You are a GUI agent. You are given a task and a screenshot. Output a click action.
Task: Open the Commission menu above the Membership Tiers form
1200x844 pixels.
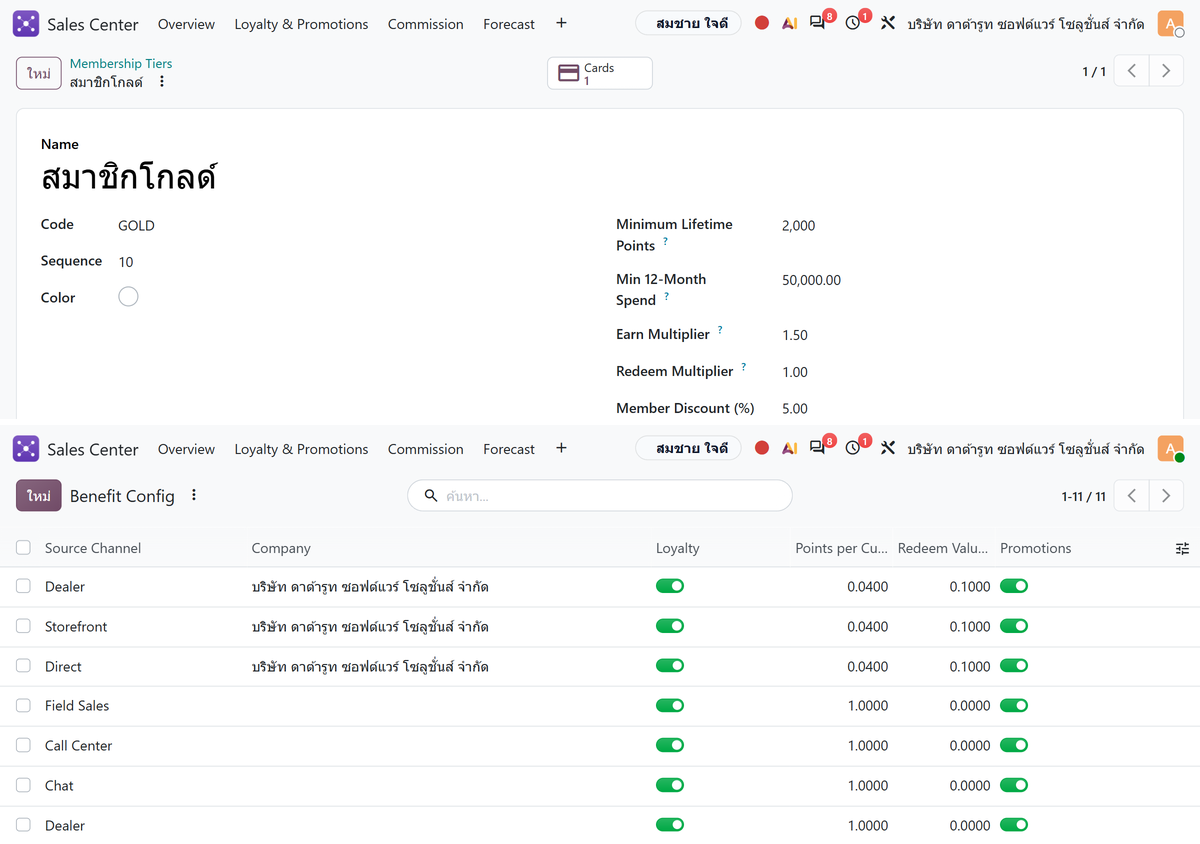pyautogui.click(x=425, y=24)
